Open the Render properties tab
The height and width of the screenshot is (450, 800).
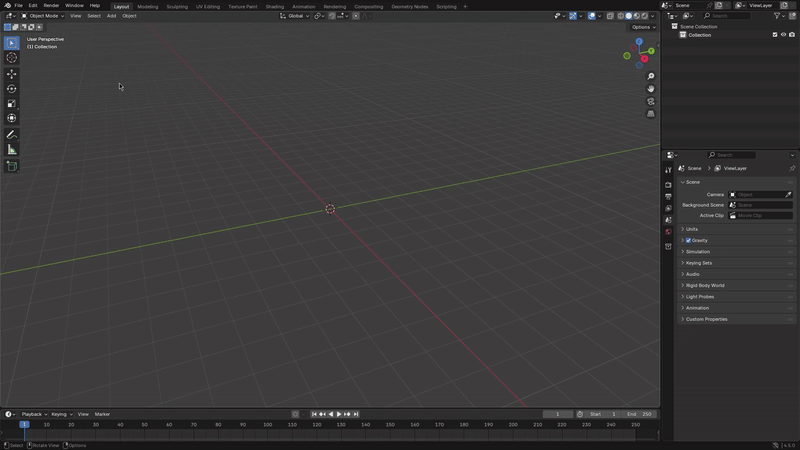(x=668, y=185)
